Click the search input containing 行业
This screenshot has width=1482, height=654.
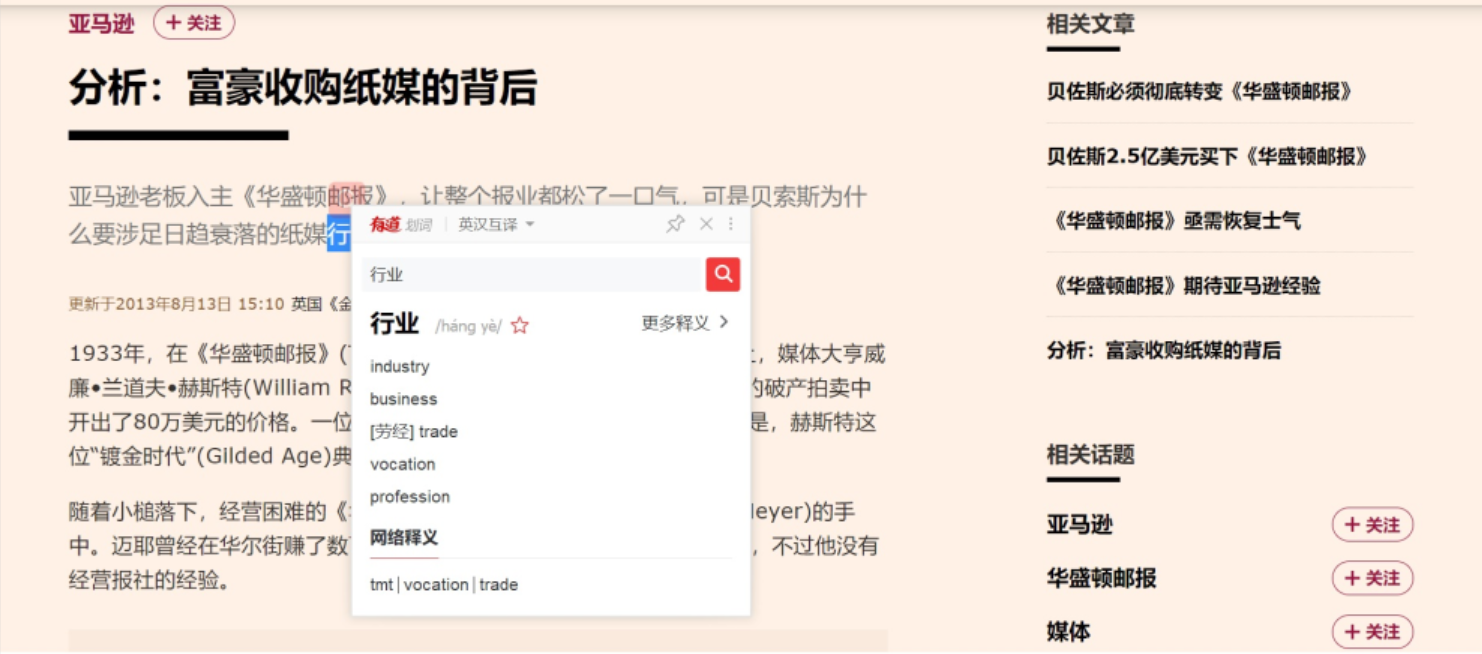(x=530, y=274)
